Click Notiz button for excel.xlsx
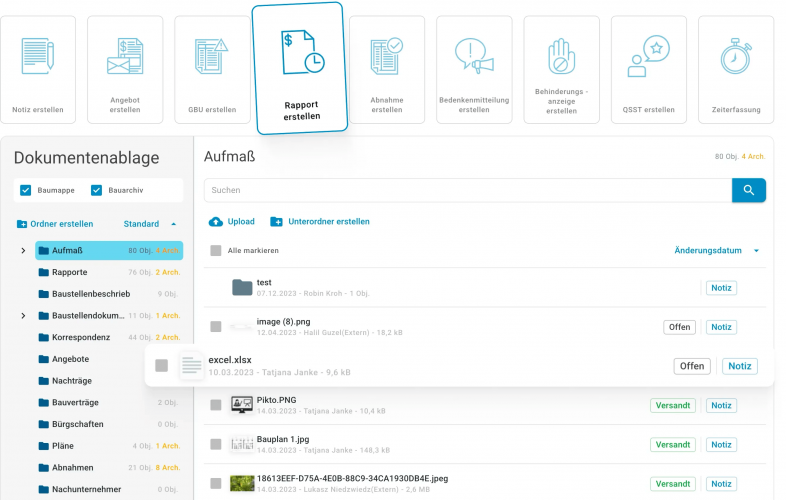The width and height of the screenshot is (786, 500). [x=740, y=366]
